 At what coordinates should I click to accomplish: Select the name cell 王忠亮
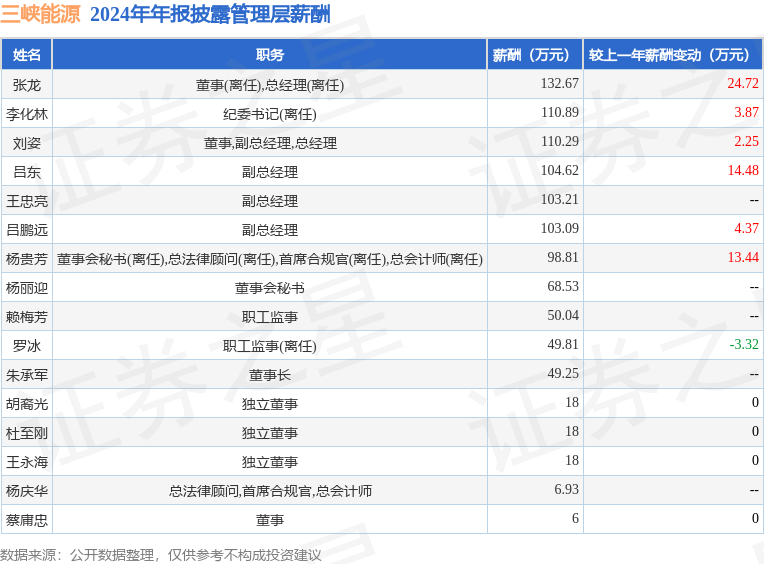[x=27, y=201]
